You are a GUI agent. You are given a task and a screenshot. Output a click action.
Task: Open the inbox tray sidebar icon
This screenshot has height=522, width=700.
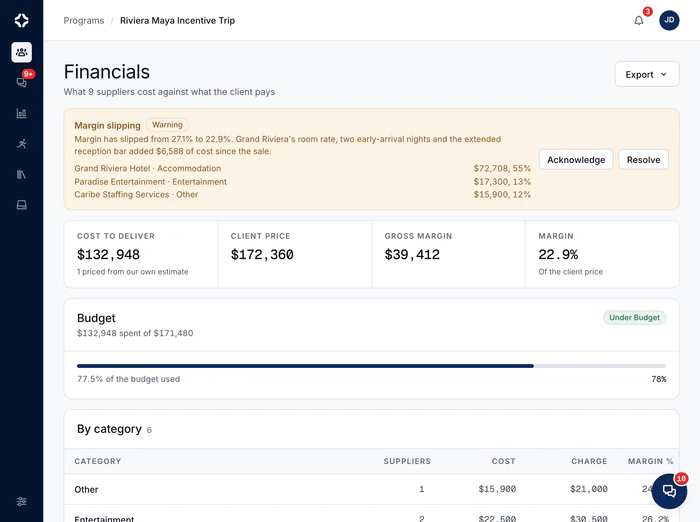tap(21, 205)
